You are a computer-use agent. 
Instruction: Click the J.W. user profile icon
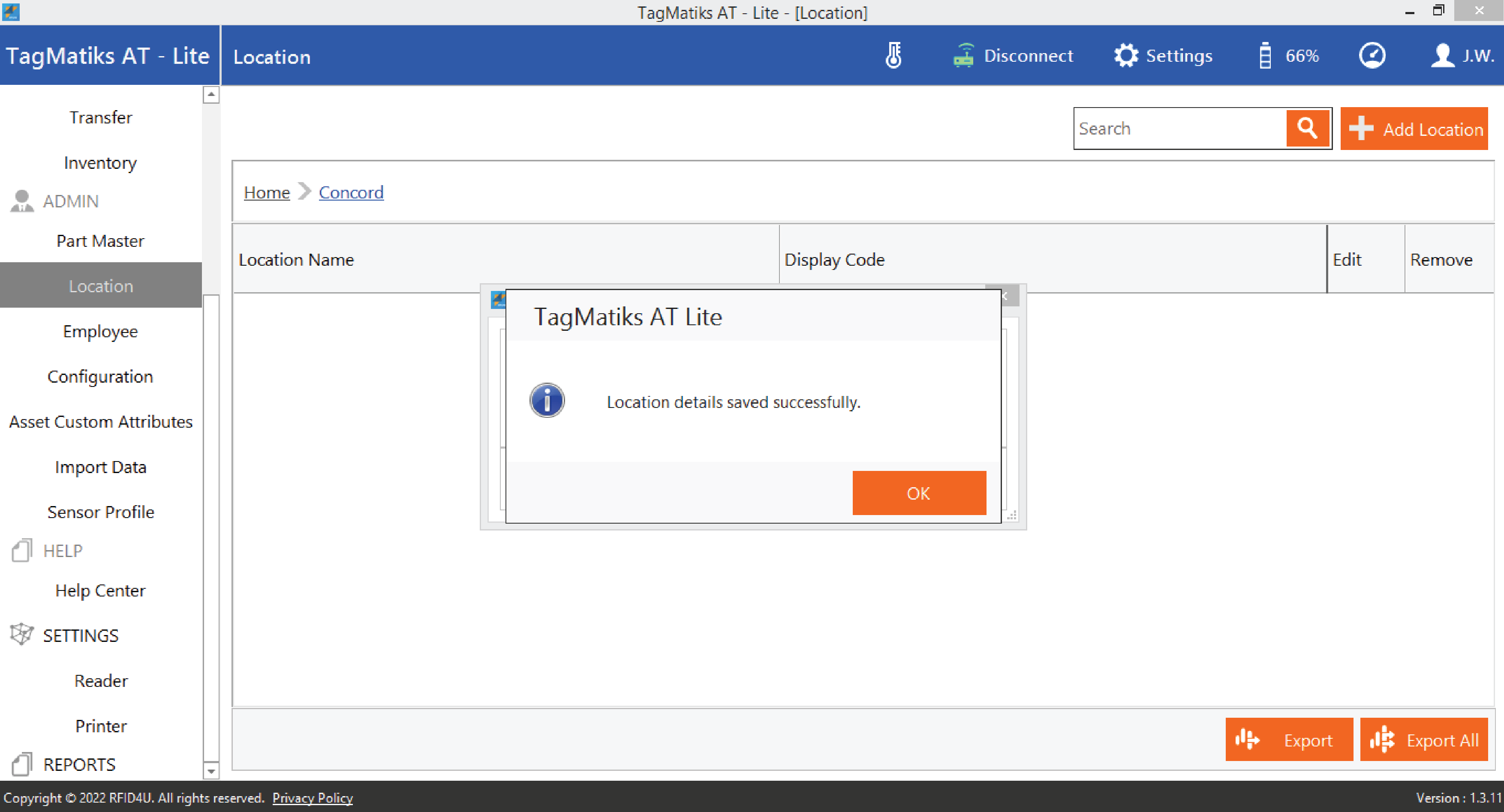[1442, 55]
